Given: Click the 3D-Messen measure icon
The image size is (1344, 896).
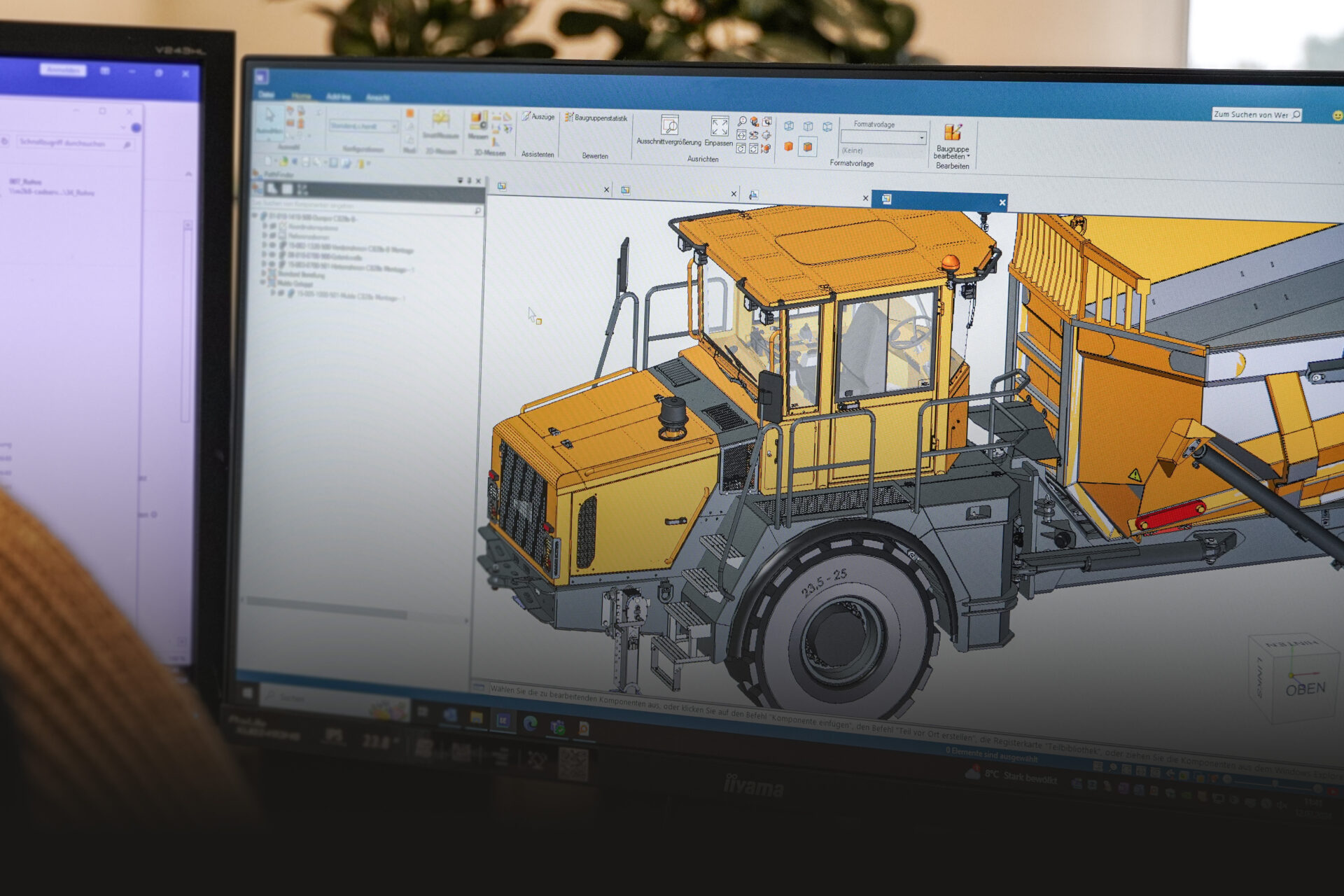Looking at the screenshot, I should click(478, 121).
